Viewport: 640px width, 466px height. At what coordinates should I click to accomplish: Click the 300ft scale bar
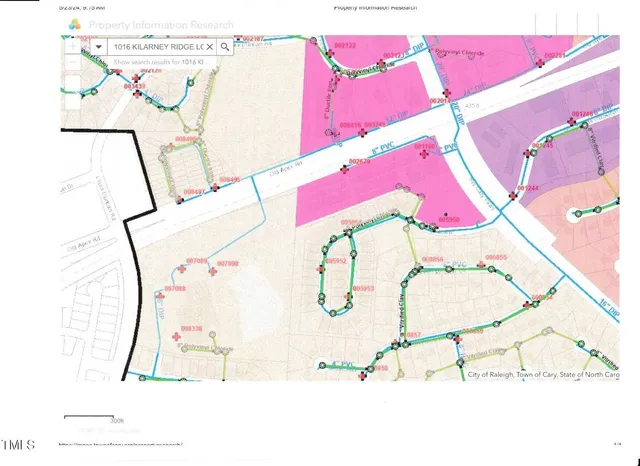88,417
